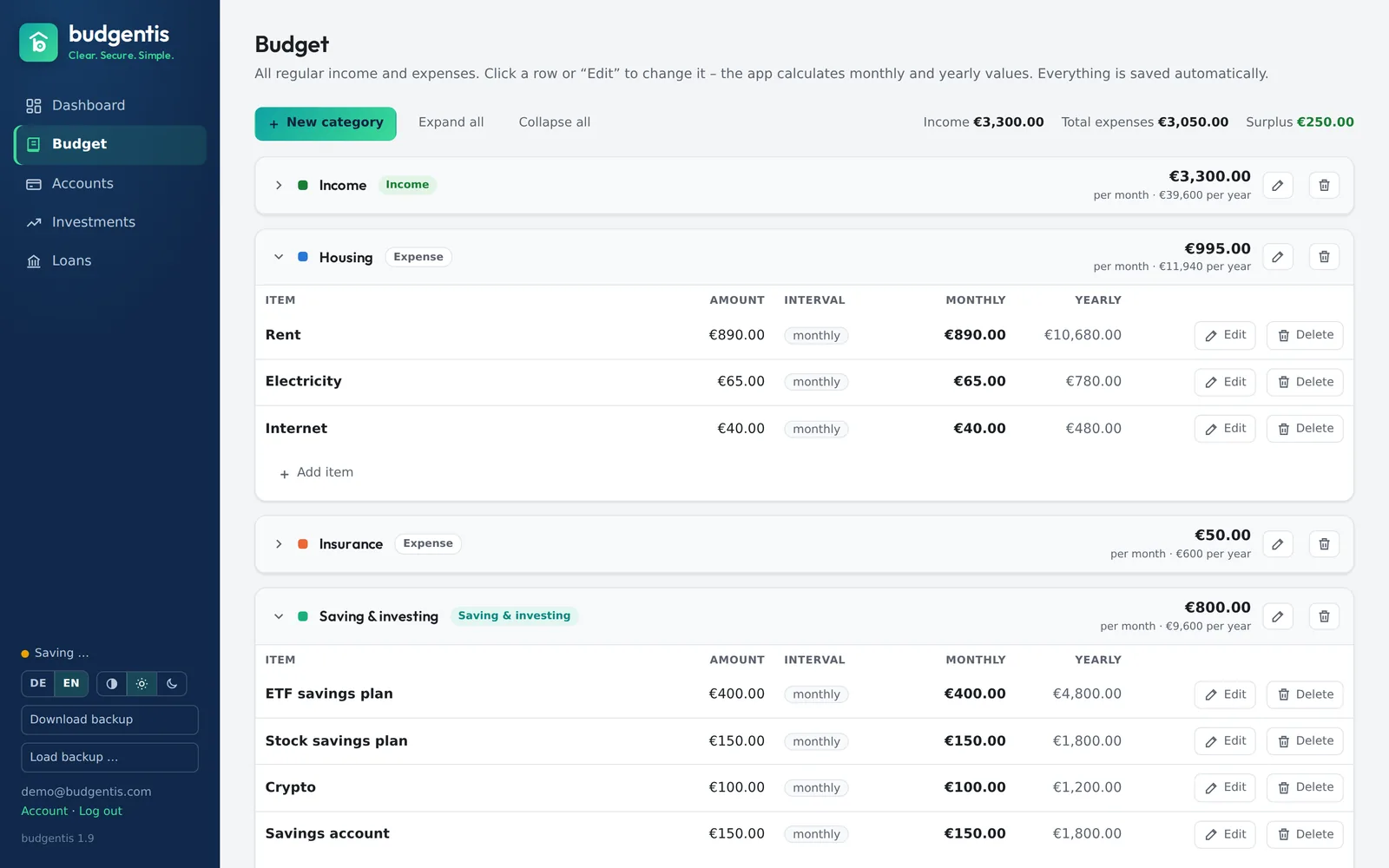Open Dashboard from the sidebar
Viewport: 1389px width, 868px height.
click(109, 105)
